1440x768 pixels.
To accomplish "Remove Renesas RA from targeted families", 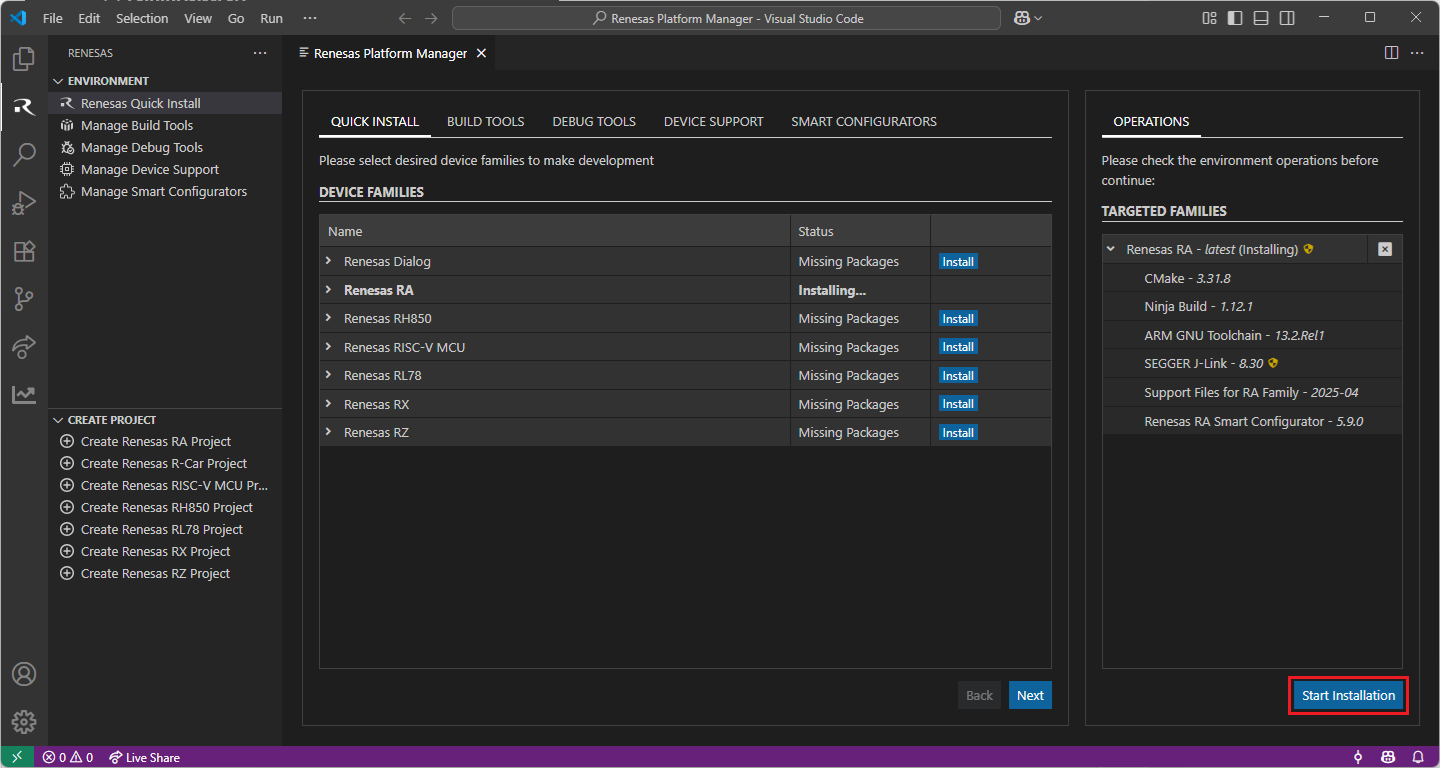I will pos(1385,249).
